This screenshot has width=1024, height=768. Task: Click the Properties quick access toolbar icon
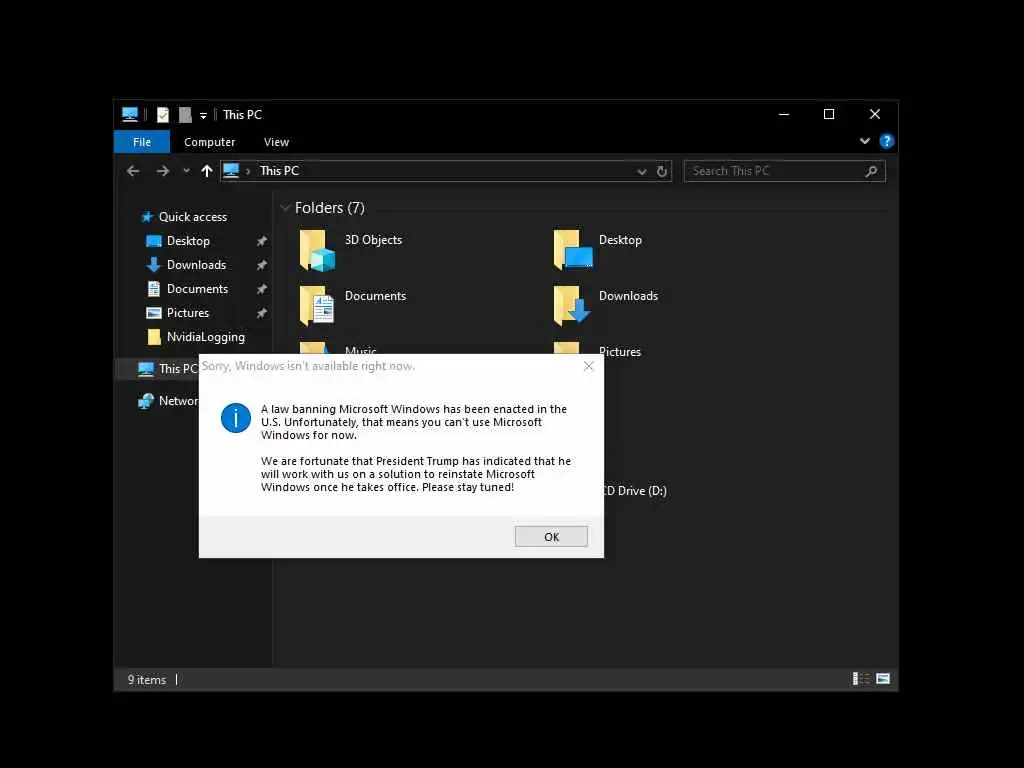tap(163, 115)
